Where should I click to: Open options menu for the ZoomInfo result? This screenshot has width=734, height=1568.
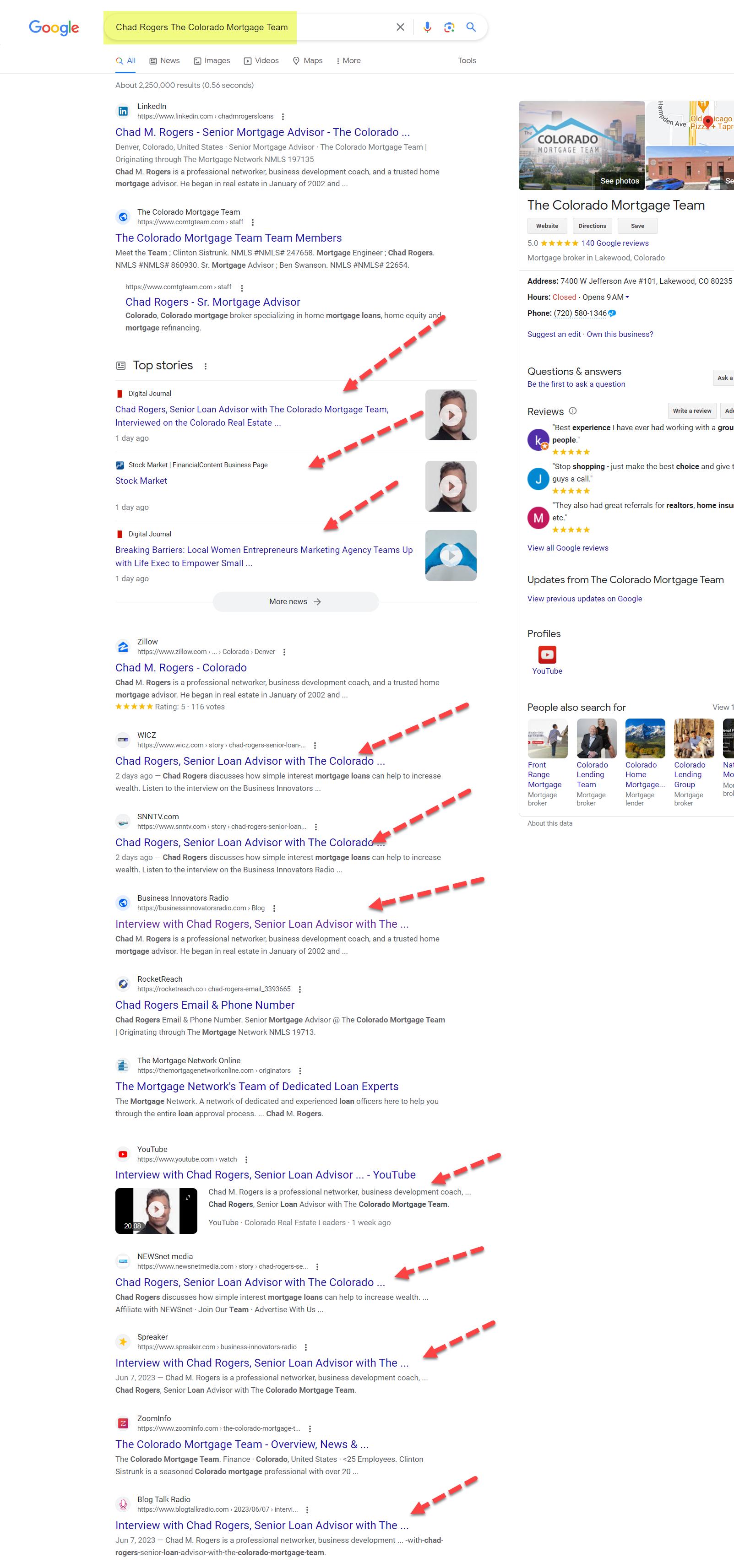pyautogui.click(x=310, y=1428)
